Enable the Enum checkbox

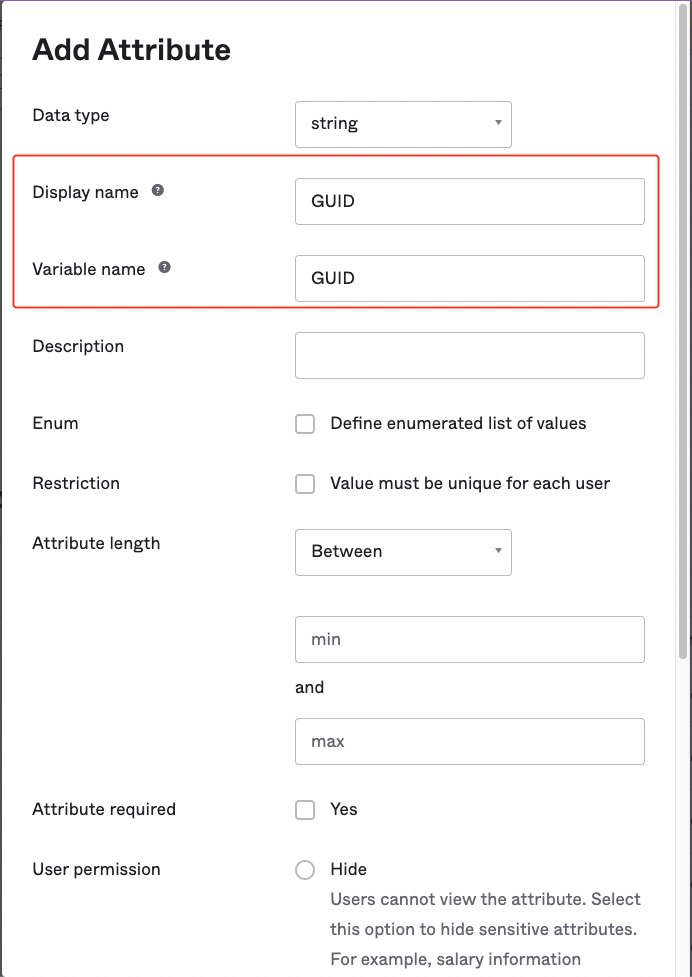[x=305, y=424]
